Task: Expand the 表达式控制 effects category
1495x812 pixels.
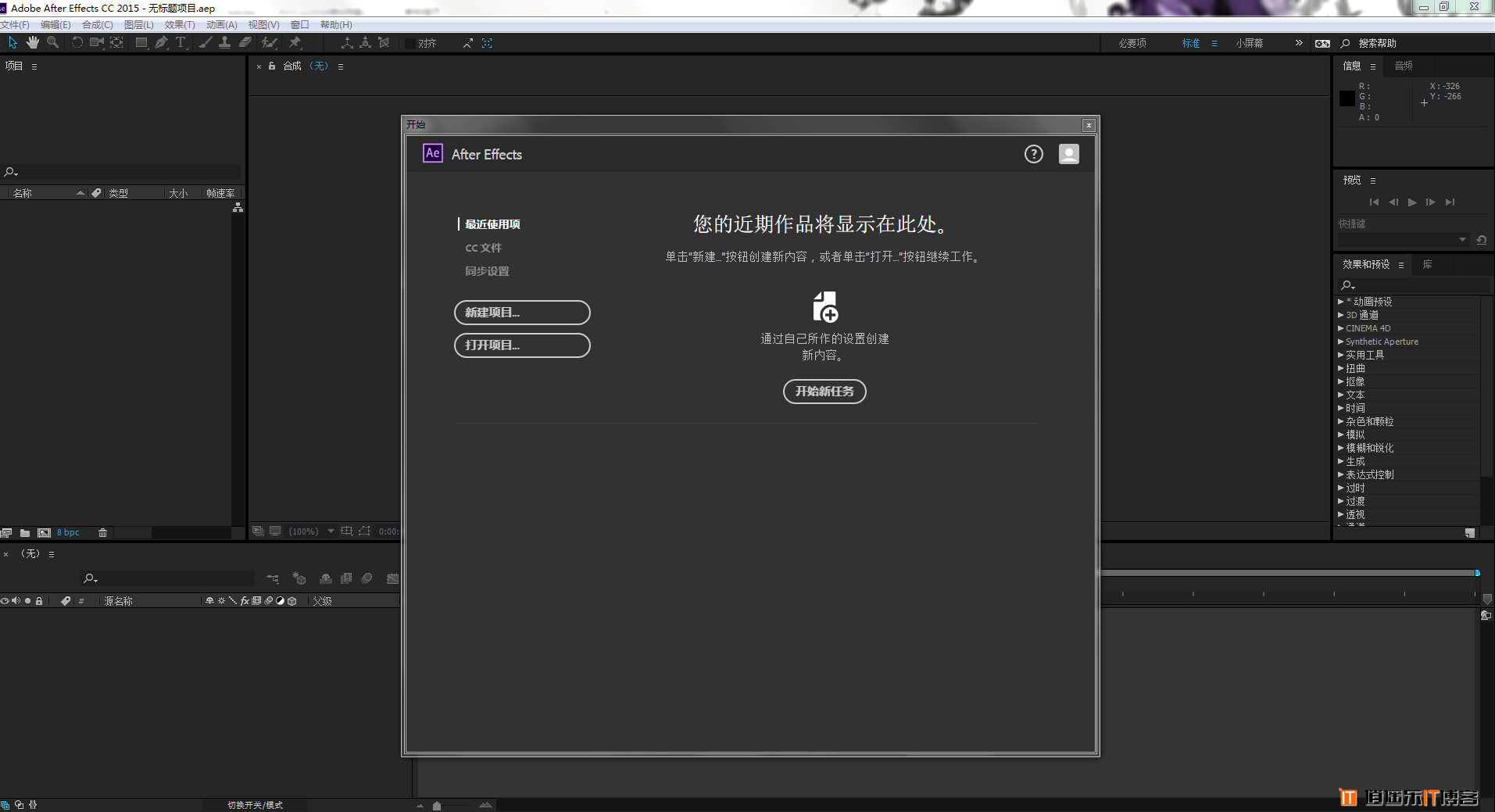Action: pyautogui.click(x=1341, y=474)
